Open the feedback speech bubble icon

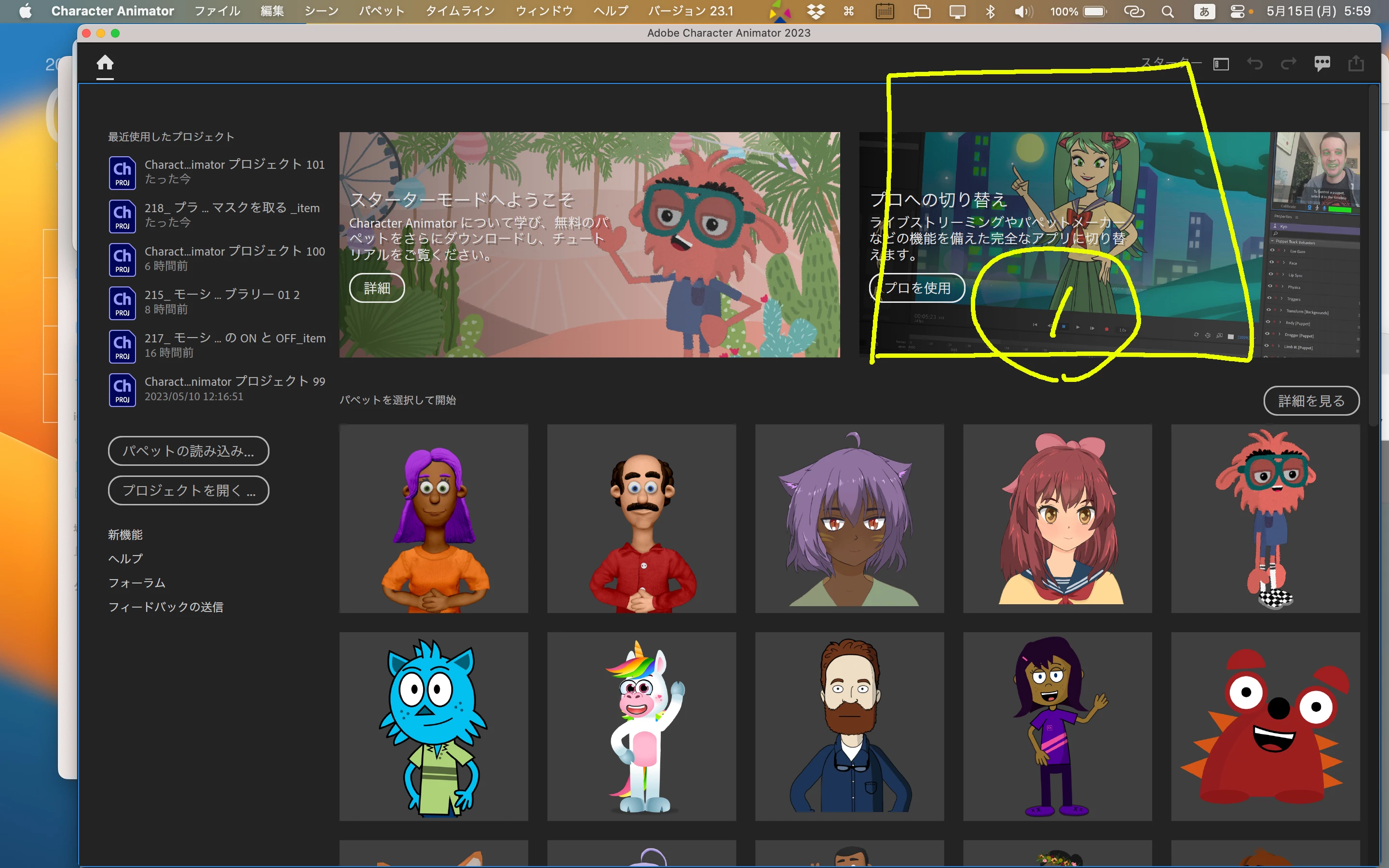coord(1322,64)
